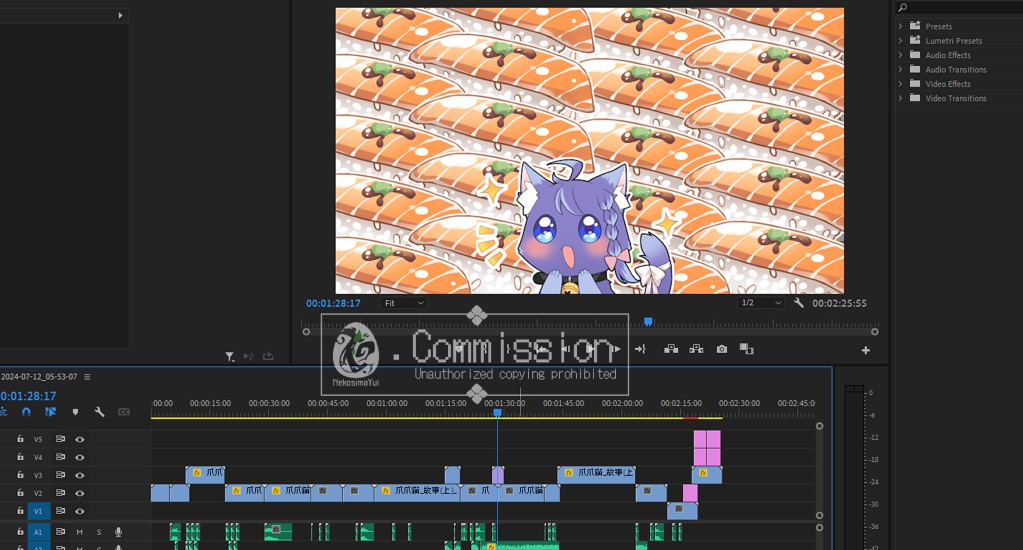Expand the Video Transitions chevron
Screen dimensions: 1023x550
900,98
